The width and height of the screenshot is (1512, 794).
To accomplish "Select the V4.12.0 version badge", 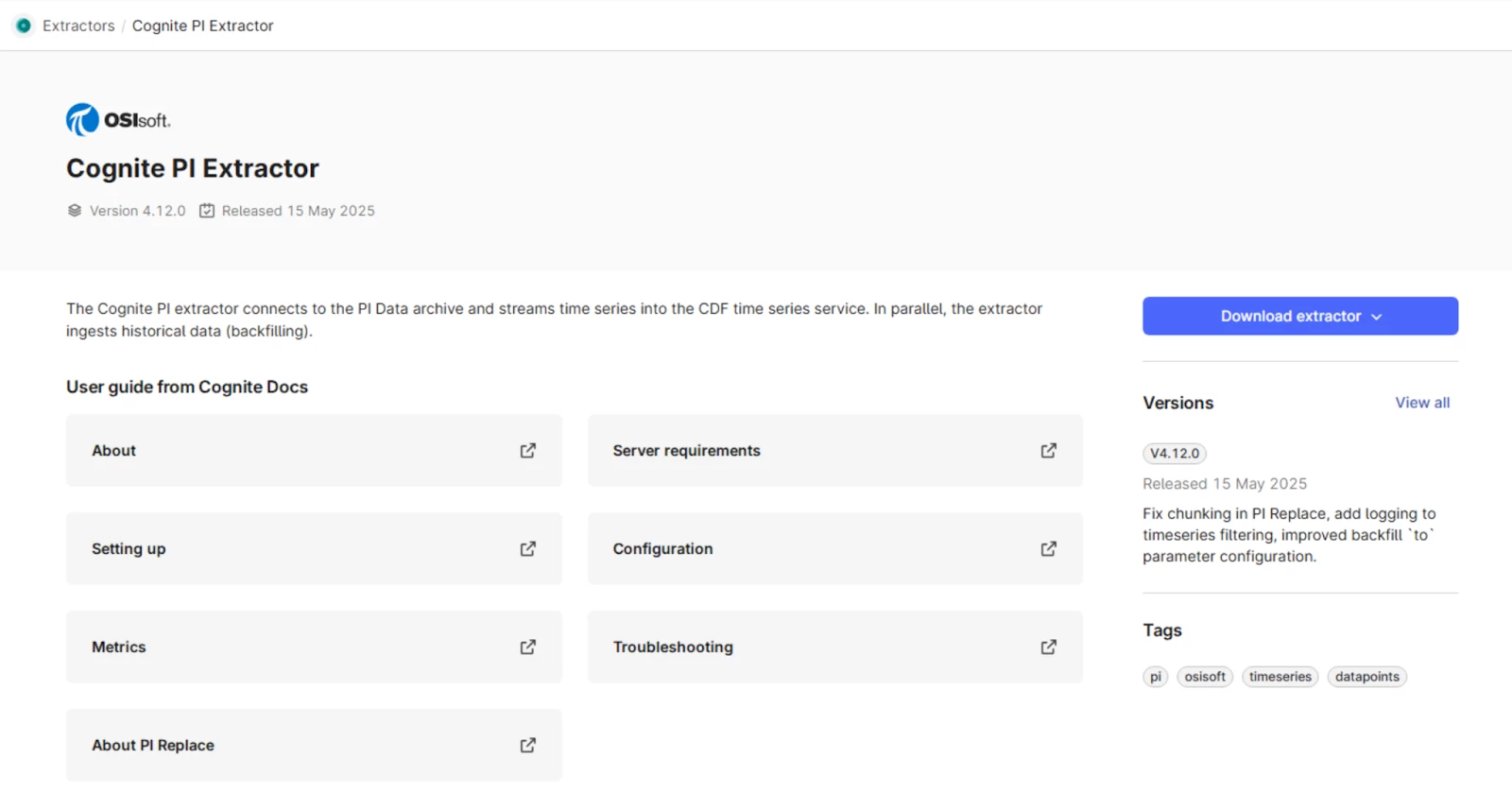I will click(x=1175, y=454).
